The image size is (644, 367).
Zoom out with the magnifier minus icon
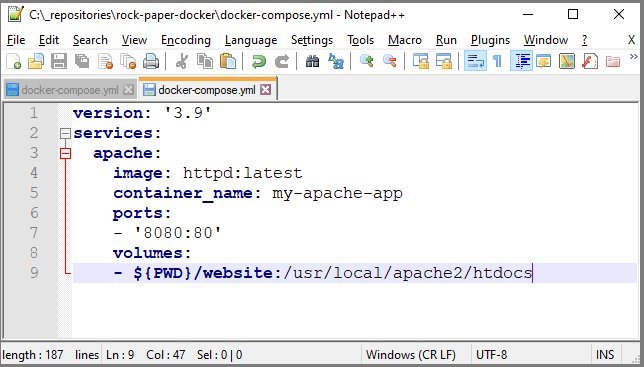pos(389,62)
